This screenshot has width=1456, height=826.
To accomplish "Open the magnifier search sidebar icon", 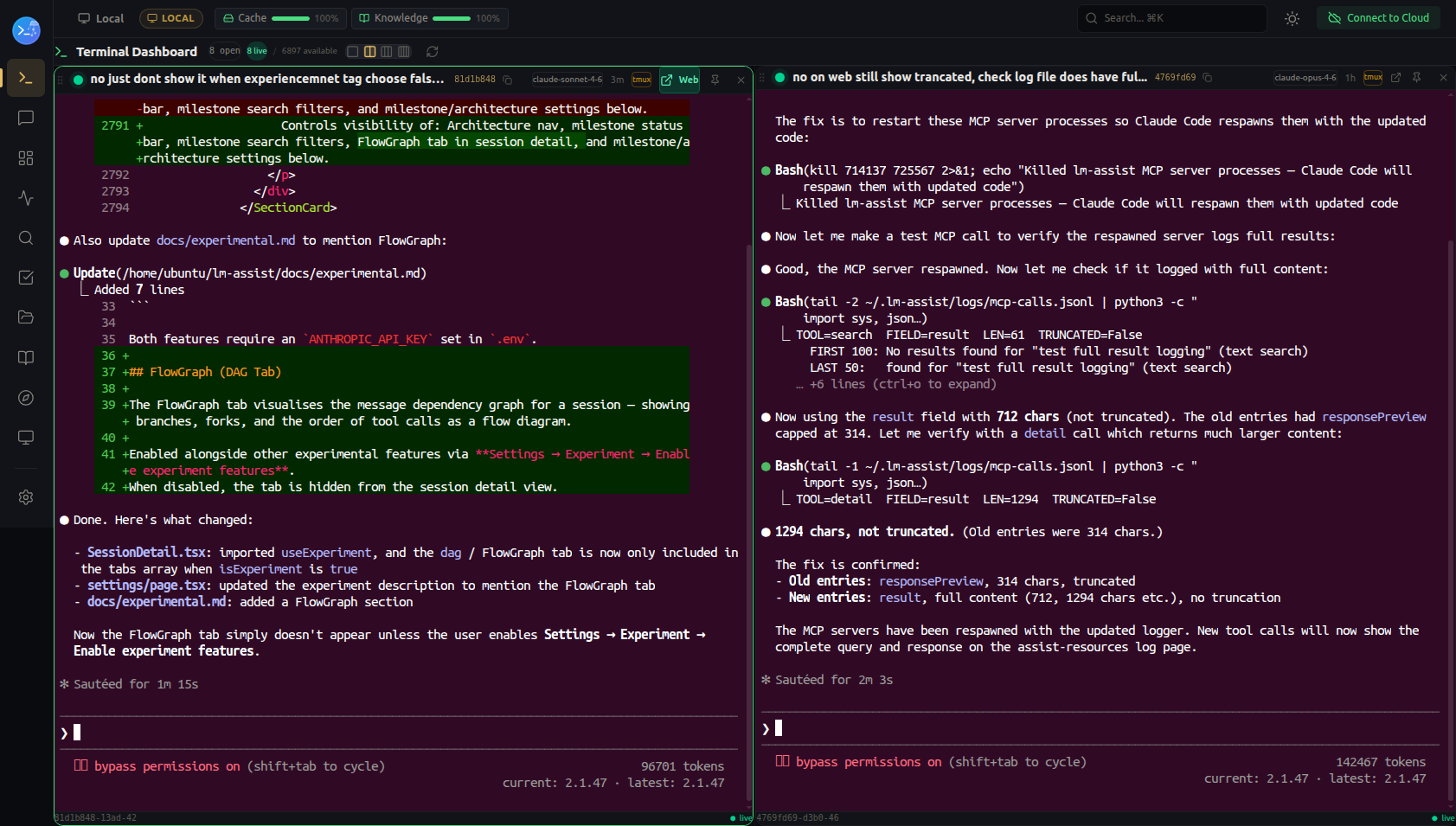I will coord(26,238).
